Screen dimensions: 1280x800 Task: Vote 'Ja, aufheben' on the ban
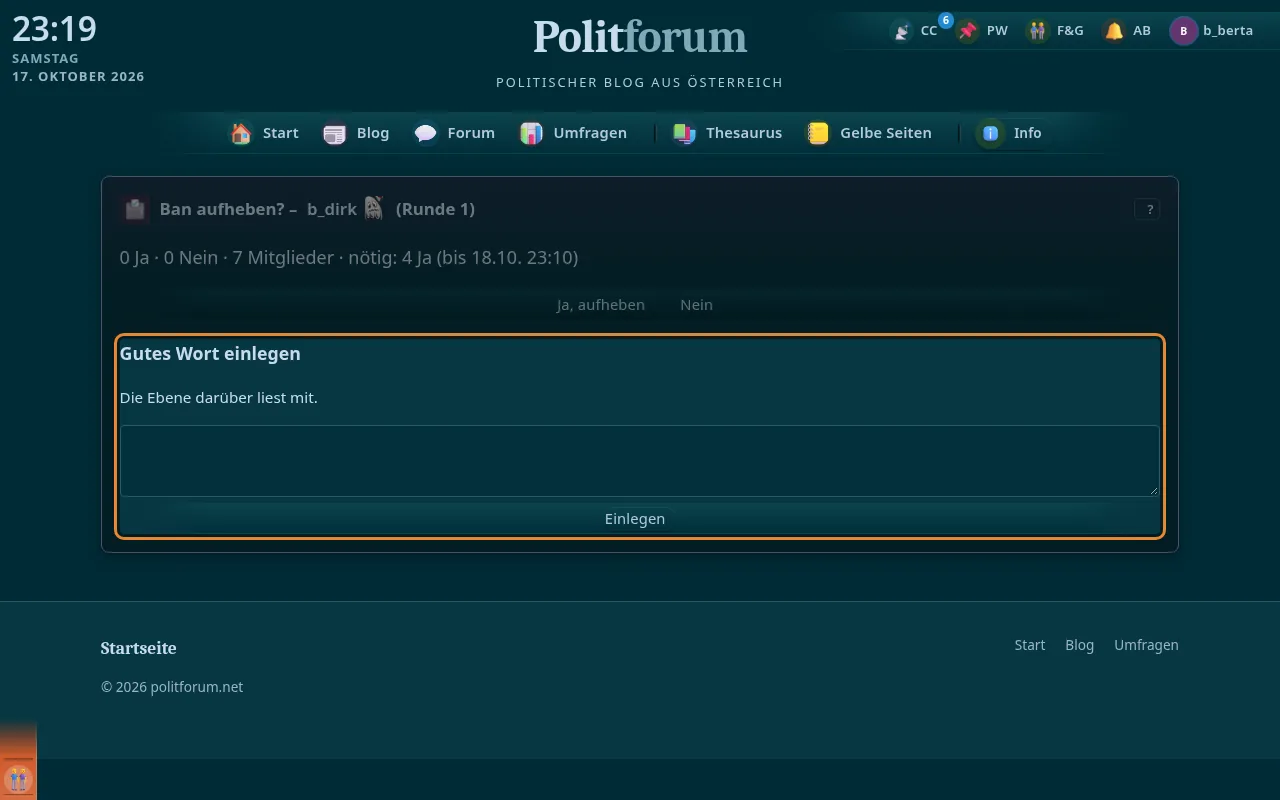(x=601, y=305)
